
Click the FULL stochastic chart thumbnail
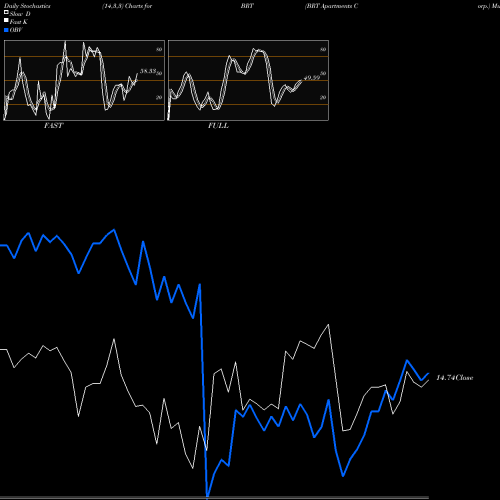(x=248, y=80)
